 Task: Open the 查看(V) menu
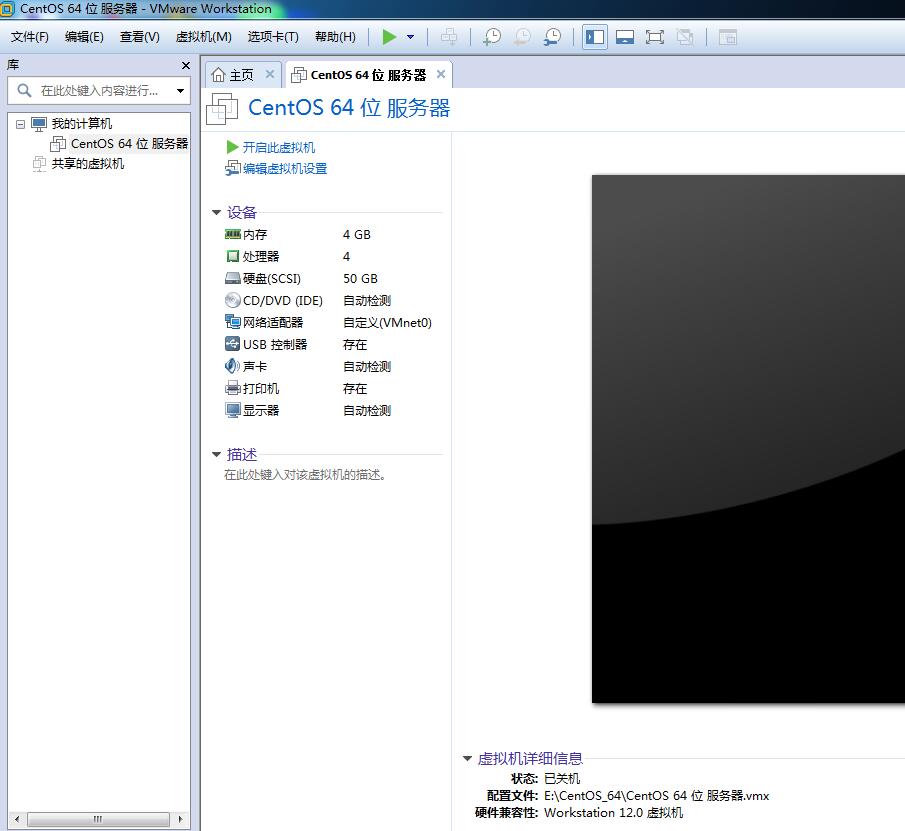140,37
